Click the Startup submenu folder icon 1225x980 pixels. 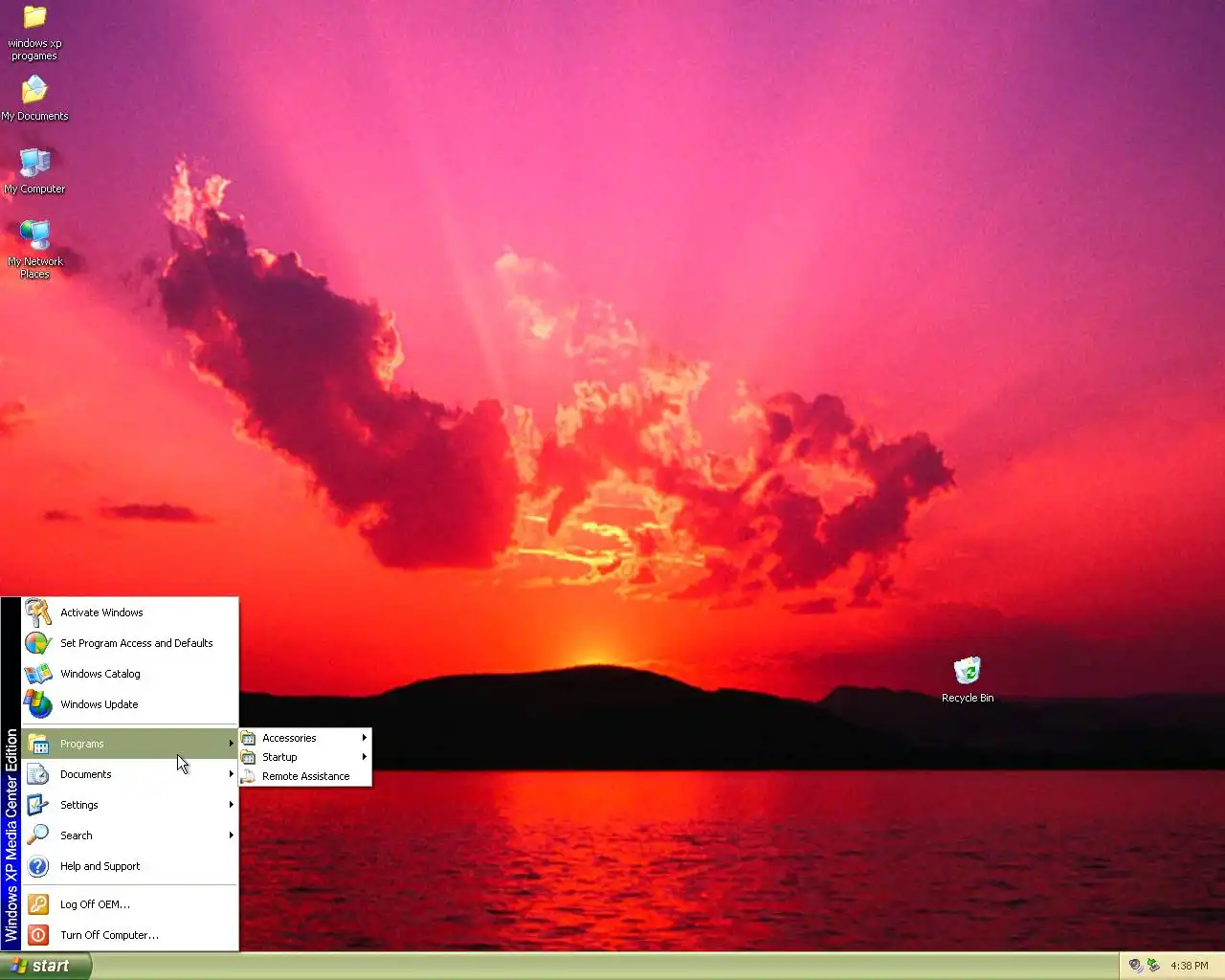point(249,757)
